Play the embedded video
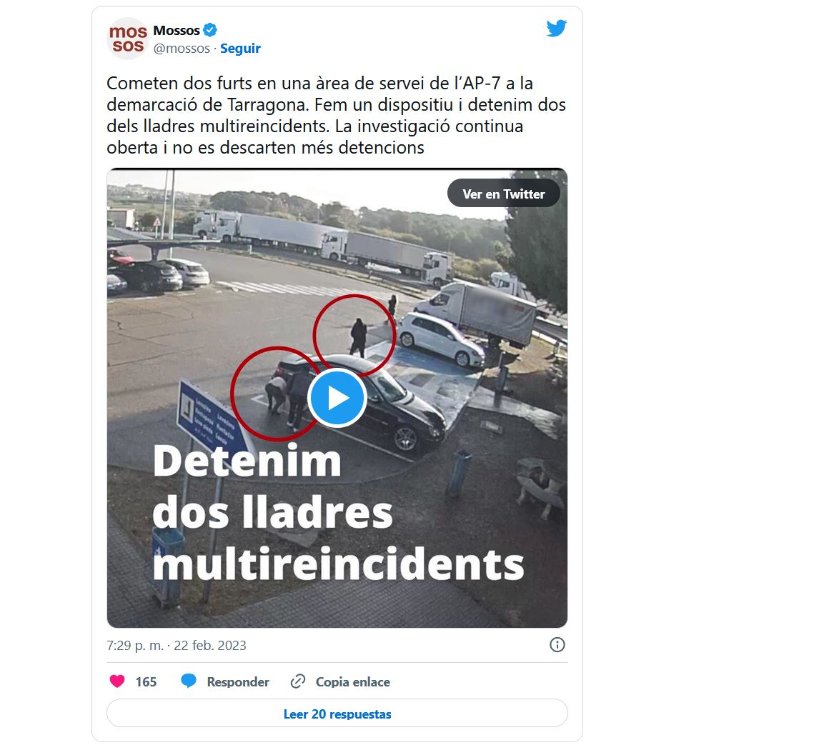Image resolution: width=824 pixels, height=750 pixels. click(337, 398)
